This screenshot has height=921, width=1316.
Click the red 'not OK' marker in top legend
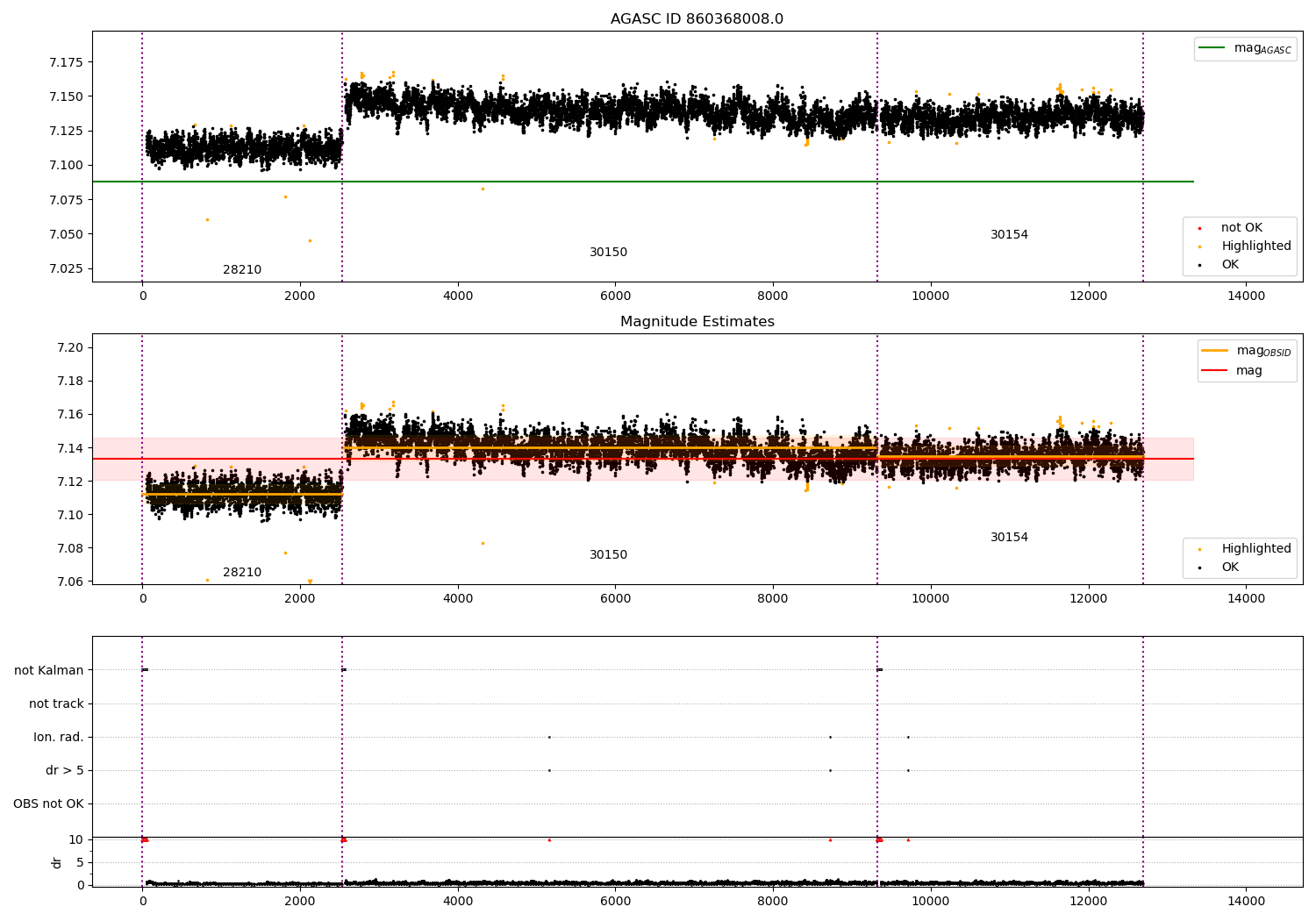[x=1199, y=228]
